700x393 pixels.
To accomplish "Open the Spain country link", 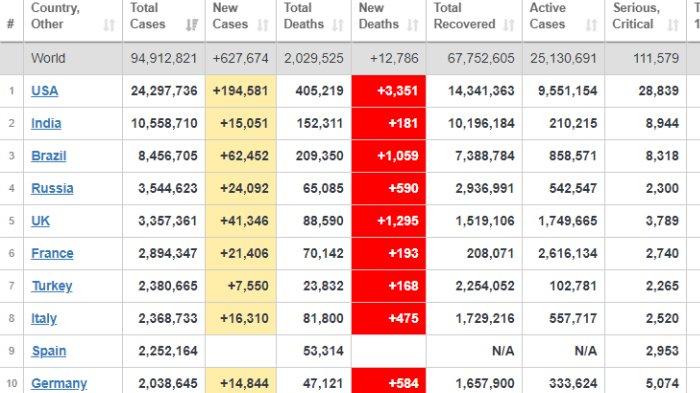I will [x=49, y=351].
